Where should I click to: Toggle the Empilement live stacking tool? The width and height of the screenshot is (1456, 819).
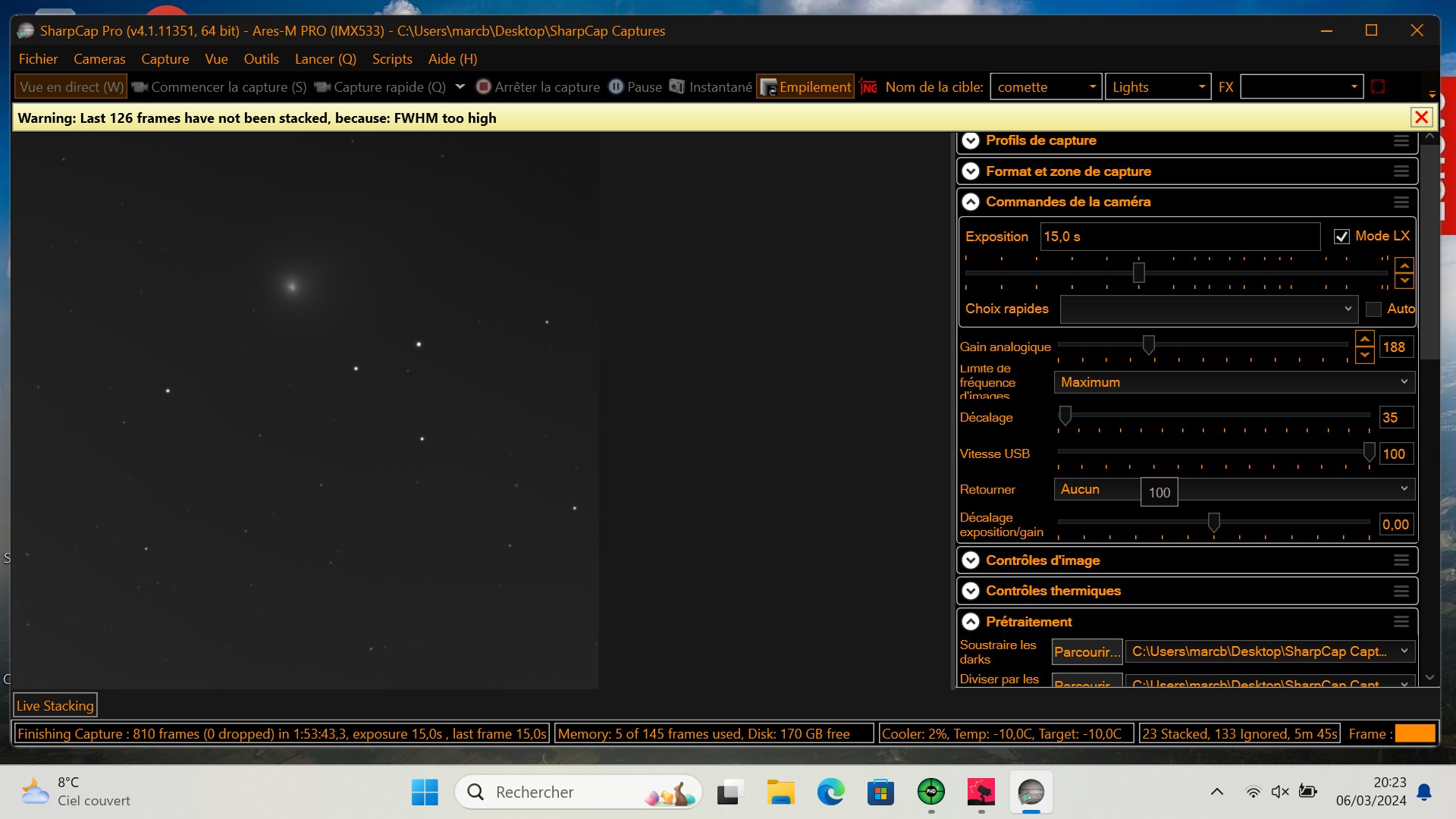pyautogui.click(x=805, y=86)
